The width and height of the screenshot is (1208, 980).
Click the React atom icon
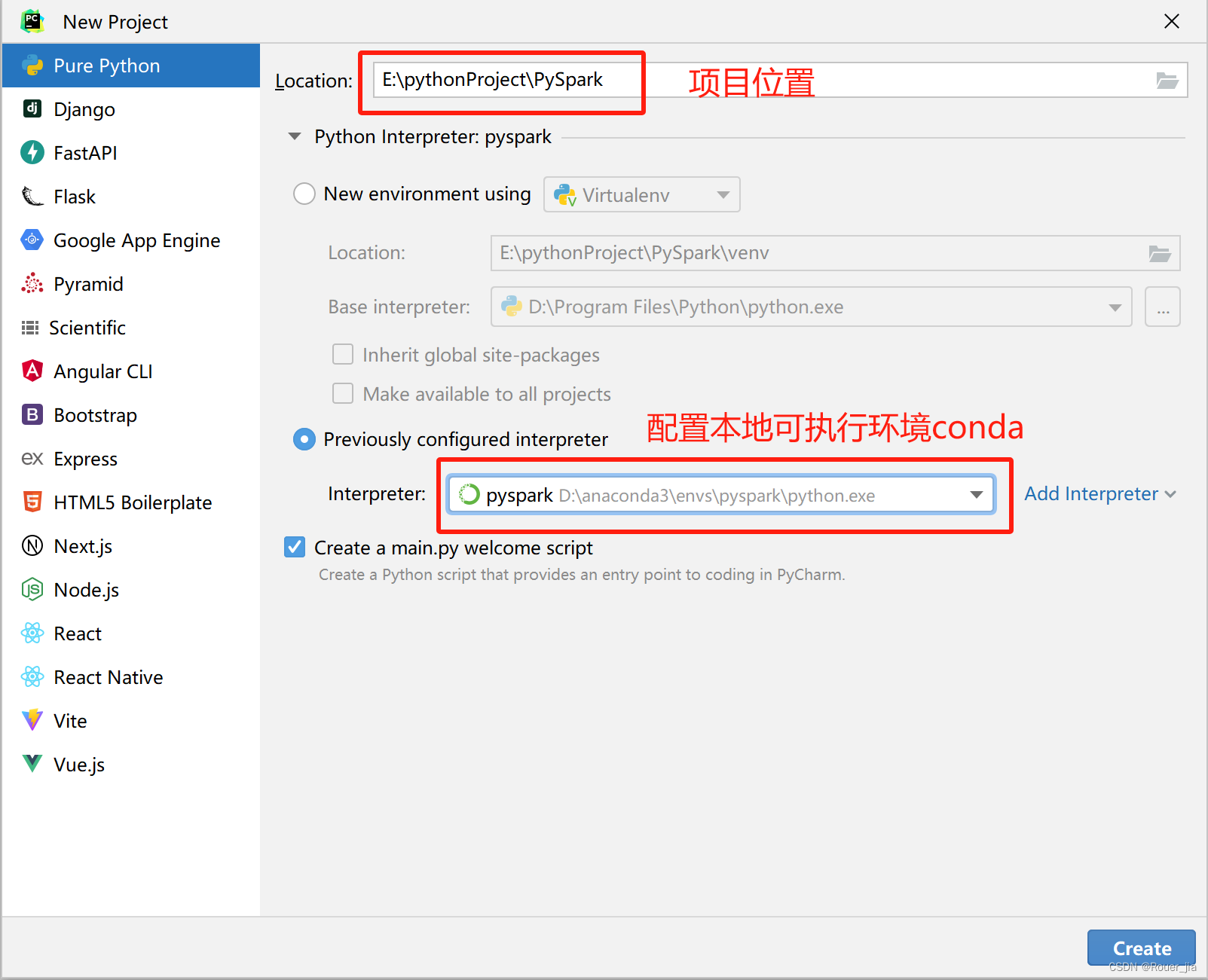click(32, 633)
